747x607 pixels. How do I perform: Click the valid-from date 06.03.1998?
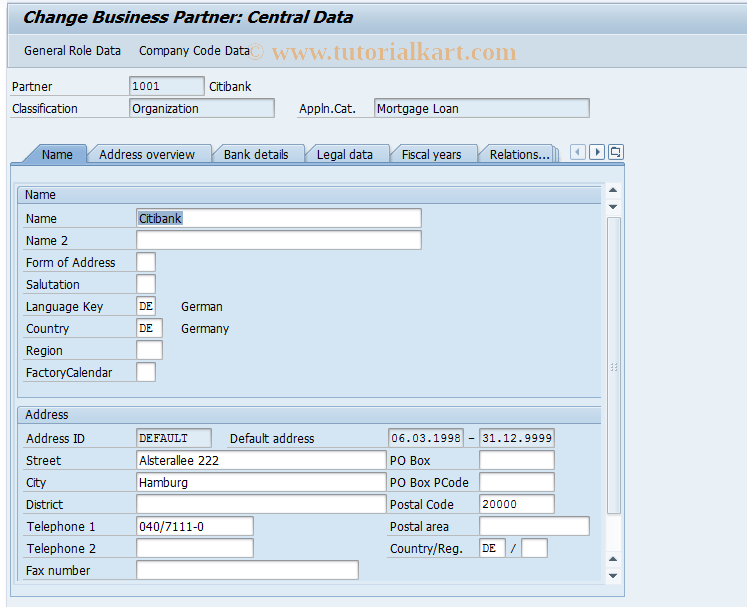click(x=426, y=438)
